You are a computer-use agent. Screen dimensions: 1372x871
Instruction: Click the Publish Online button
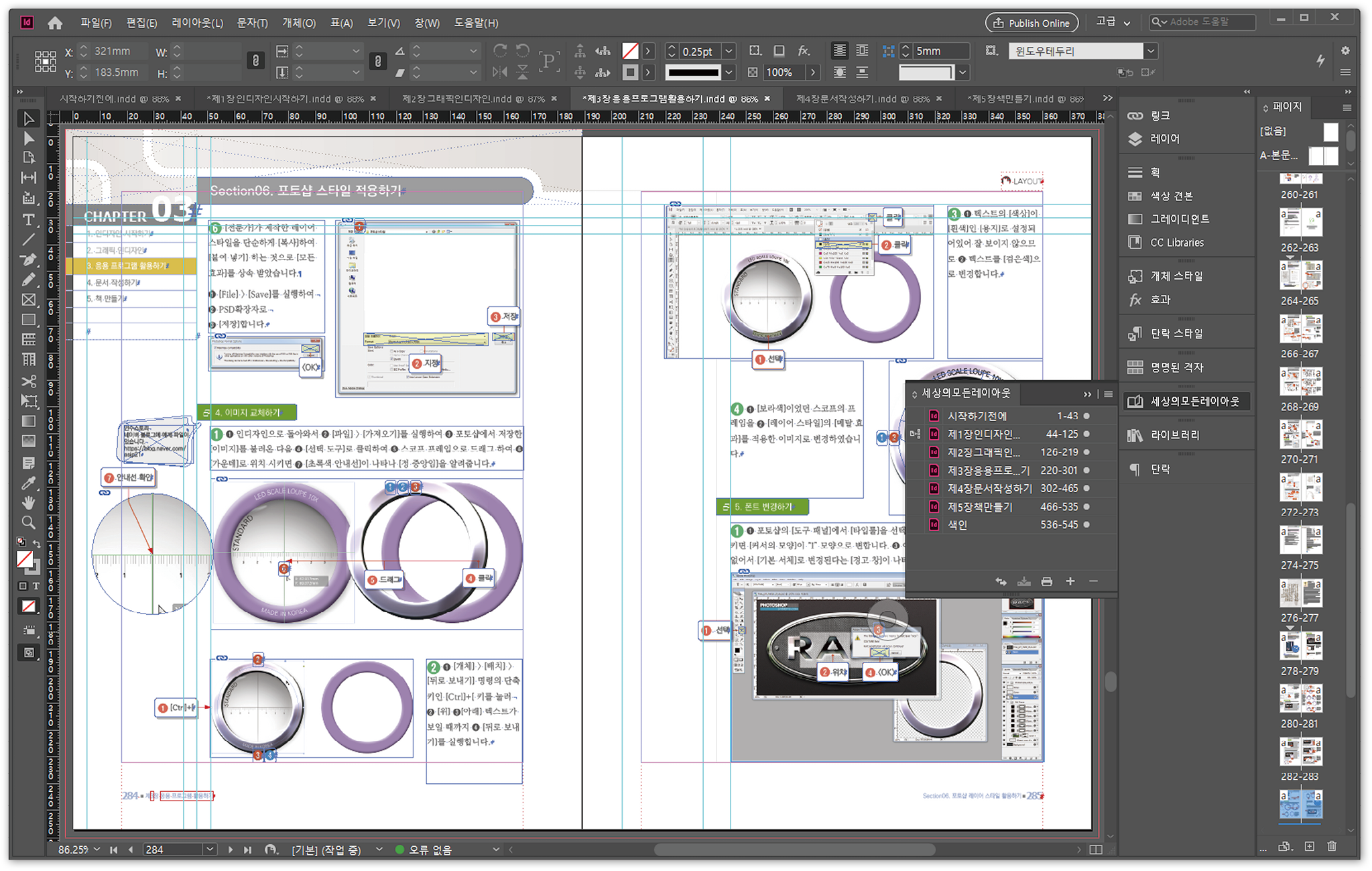point(1032,22)
